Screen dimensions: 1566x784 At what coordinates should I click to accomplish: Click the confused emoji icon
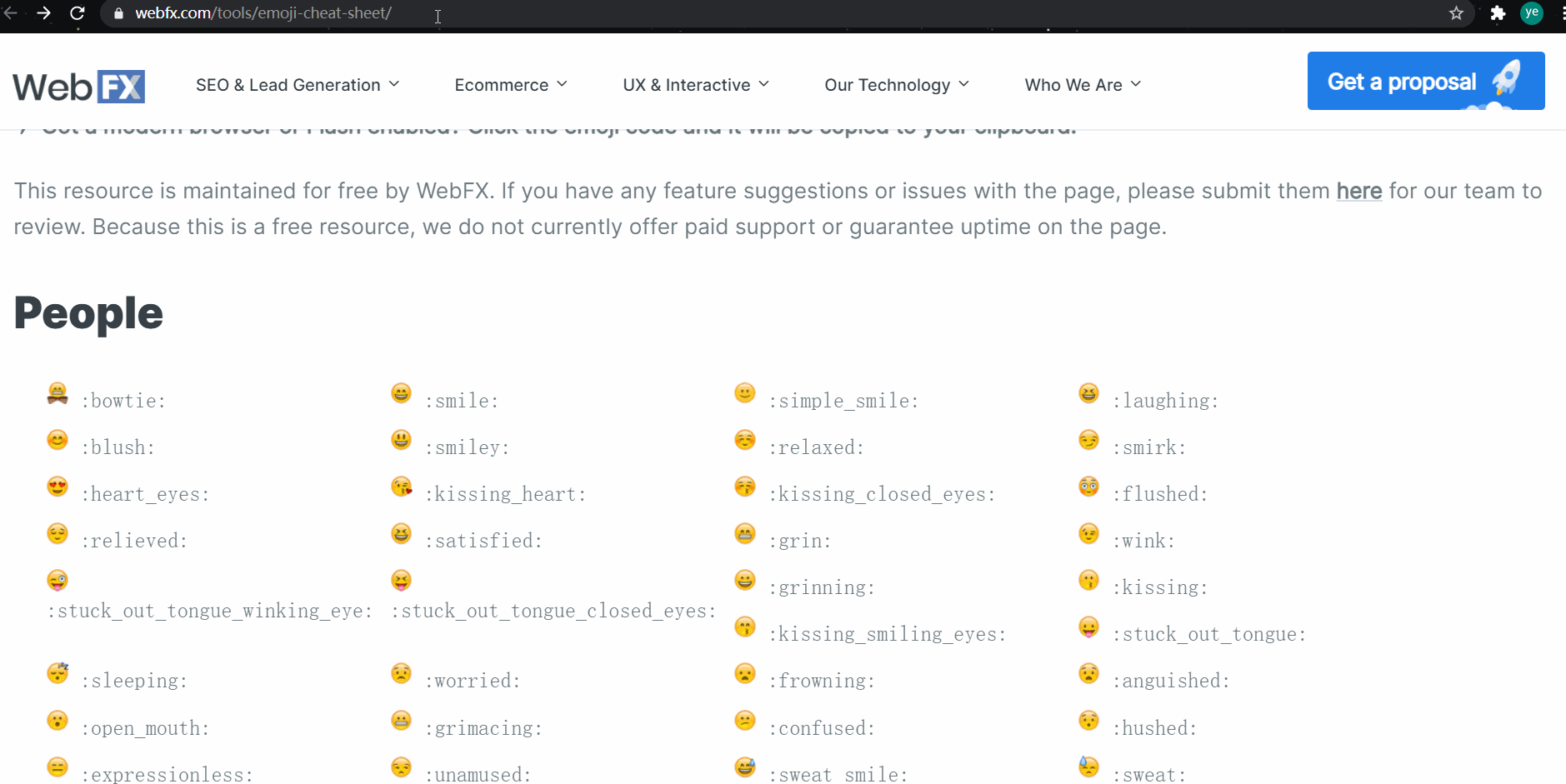745,721
